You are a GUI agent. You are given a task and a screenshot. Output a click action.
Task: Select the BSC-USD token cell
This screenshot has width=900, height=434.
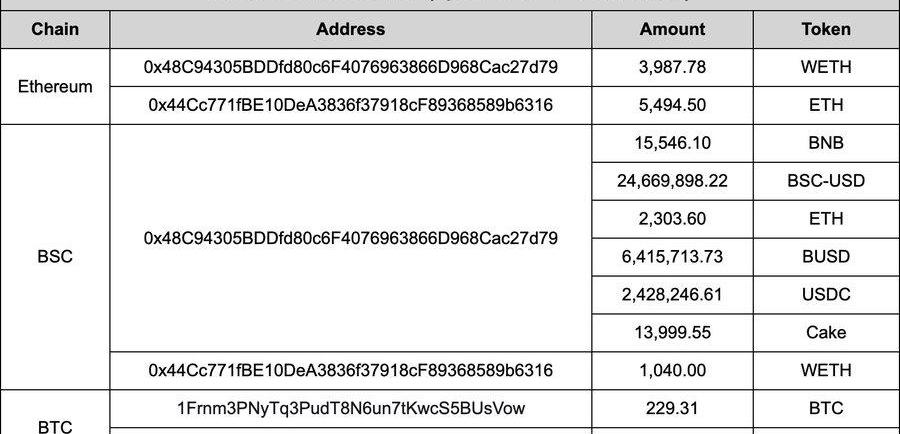[826, 181]
